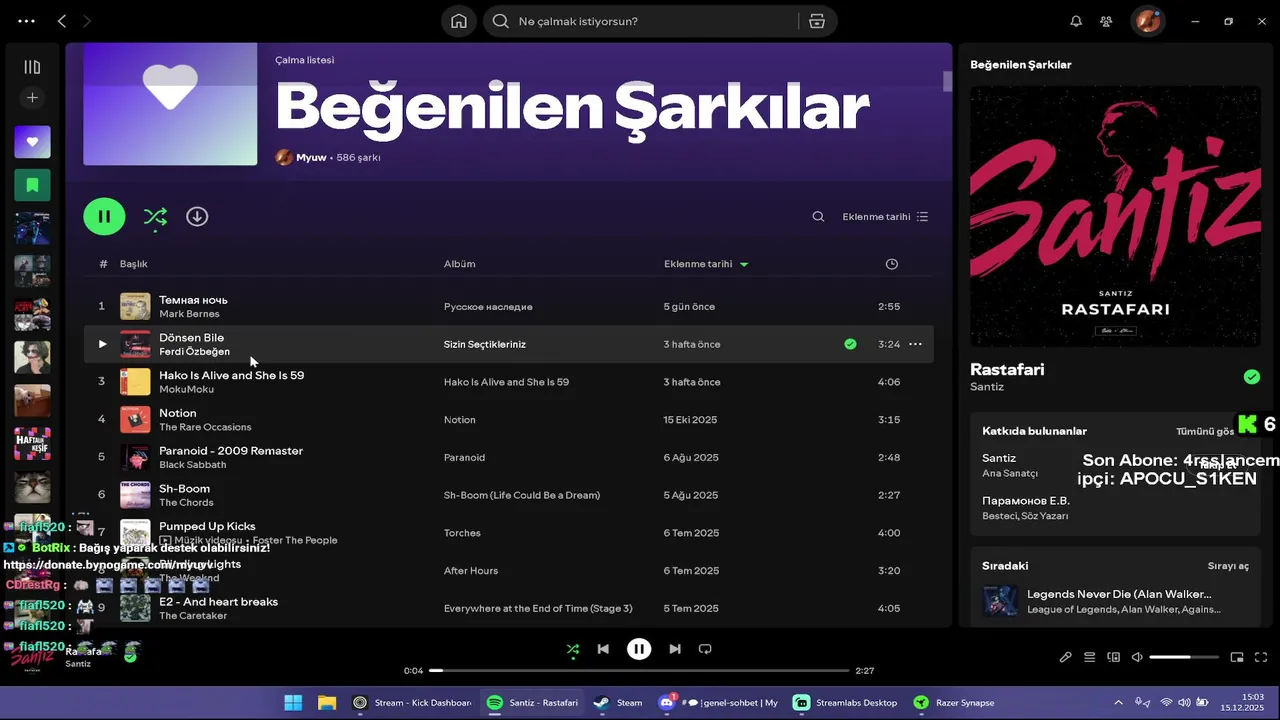Toggle shuffle next to the green pause button
Screen dimensions: 1280x720
click(x=155, y=216)
